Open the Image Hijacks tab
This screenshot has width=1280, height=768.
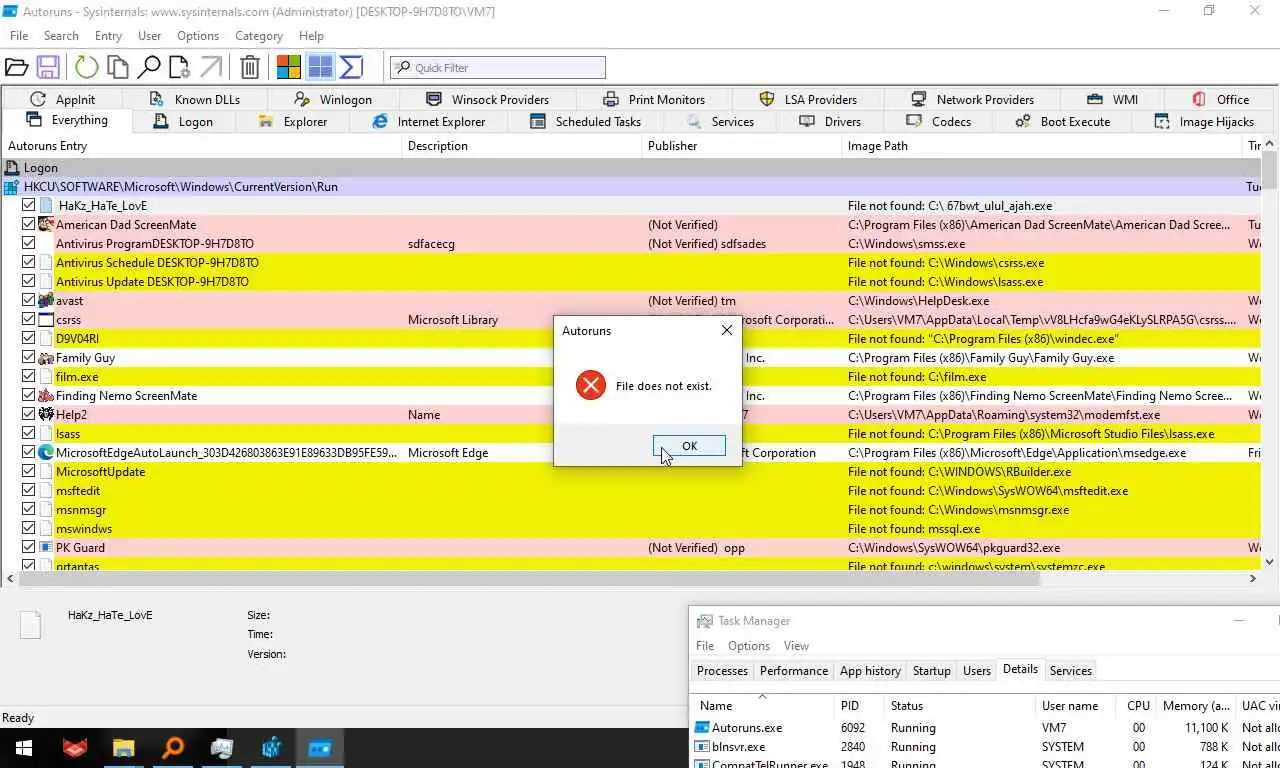(x=1204, y=121)
